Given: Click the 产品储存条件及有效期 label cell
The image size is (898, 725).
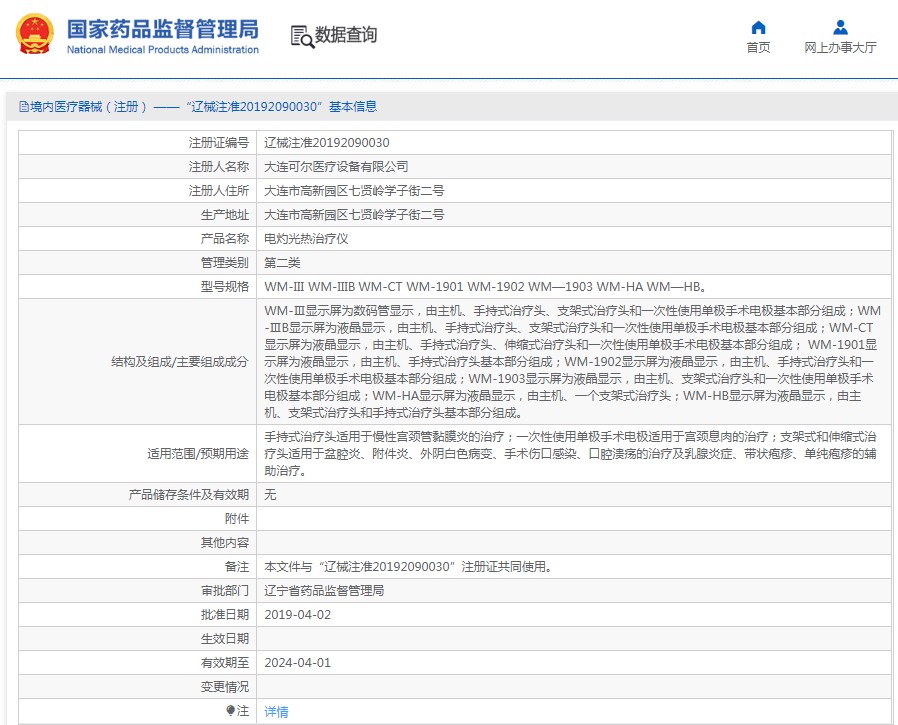Looking at the screenshot, I should coord(137,495).
